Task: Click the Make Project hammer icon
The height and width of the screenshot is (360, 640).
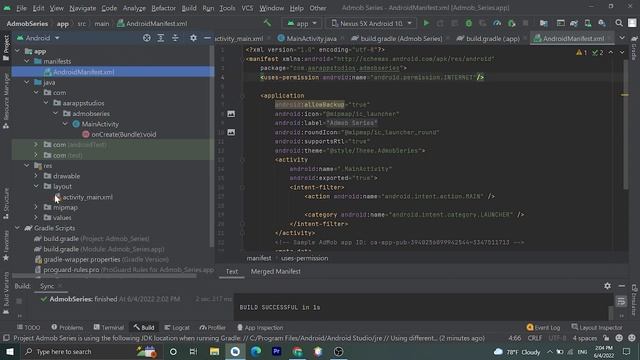Action: (267, 23)
